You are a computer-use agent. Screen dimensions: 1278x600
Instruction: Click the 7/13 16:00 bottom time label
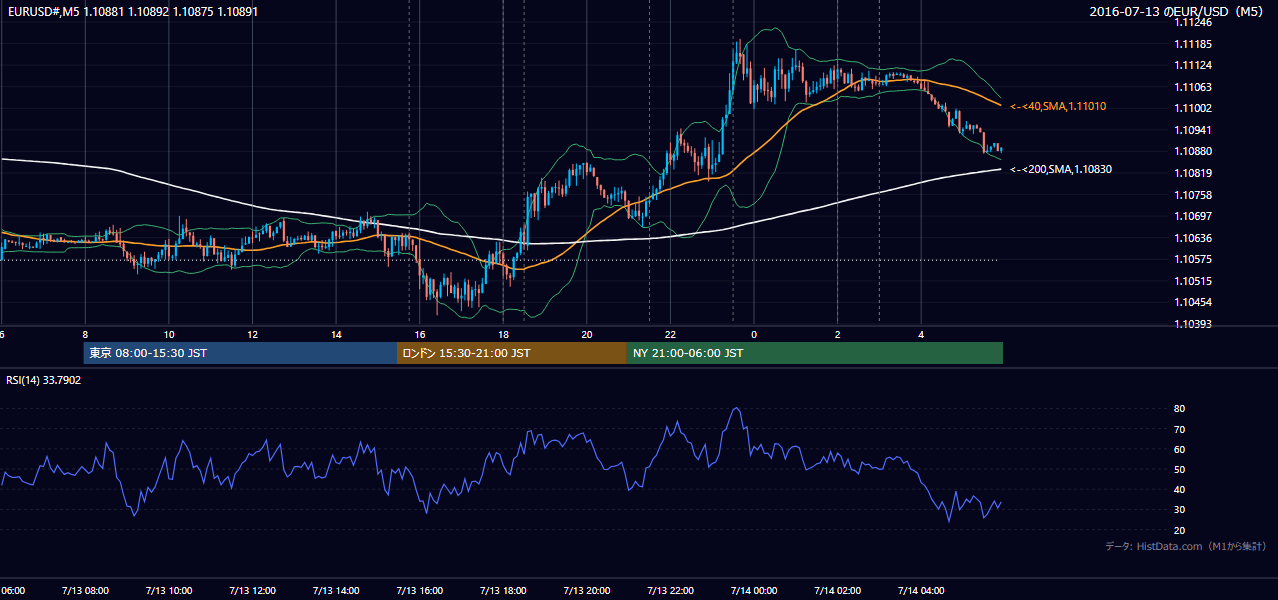[419, 590]
